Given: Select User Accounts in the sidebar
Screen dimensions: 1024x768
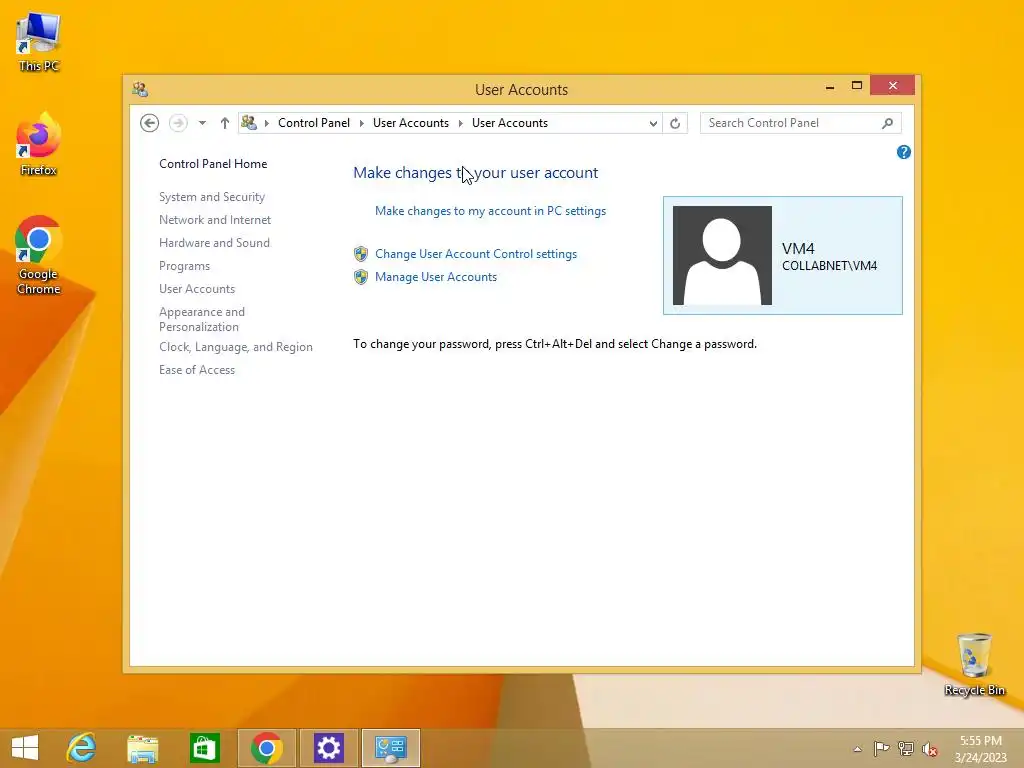Looking at the screenshot, I should coord(197,289).
